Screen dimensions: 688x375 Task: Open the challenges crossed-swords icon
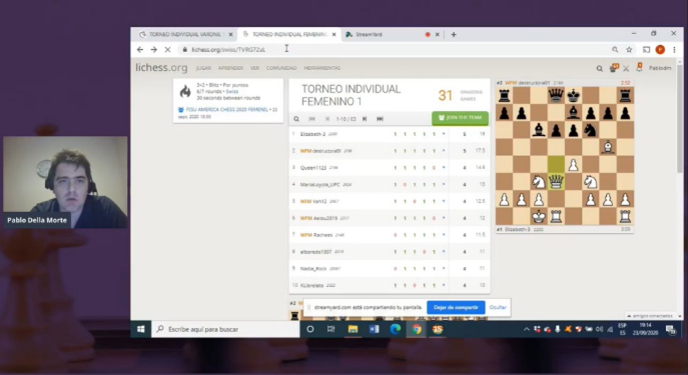pos(626,68)
